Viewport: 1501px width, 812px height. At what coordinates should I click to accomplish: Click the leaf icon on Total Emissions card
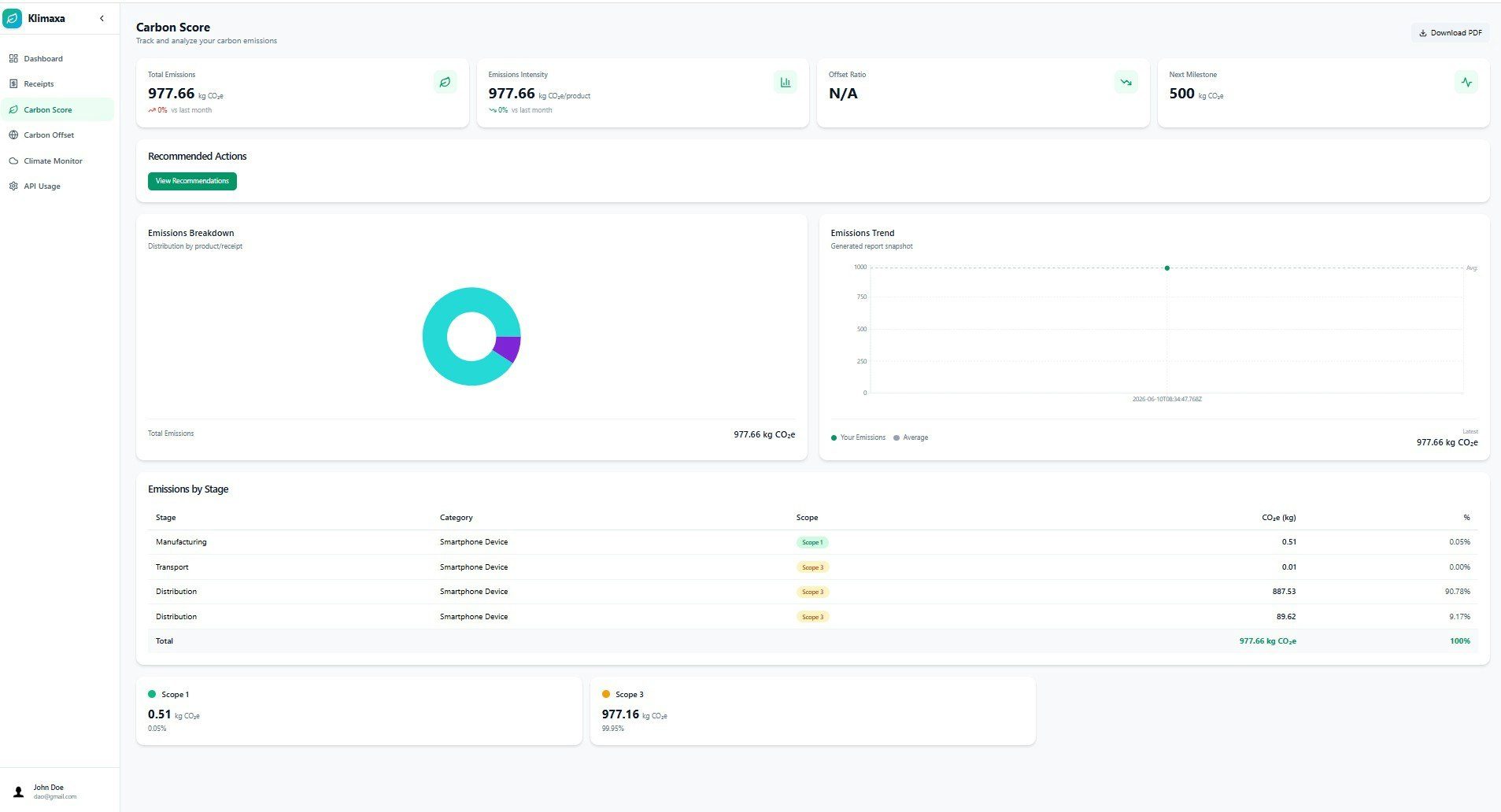pos(445,82)
